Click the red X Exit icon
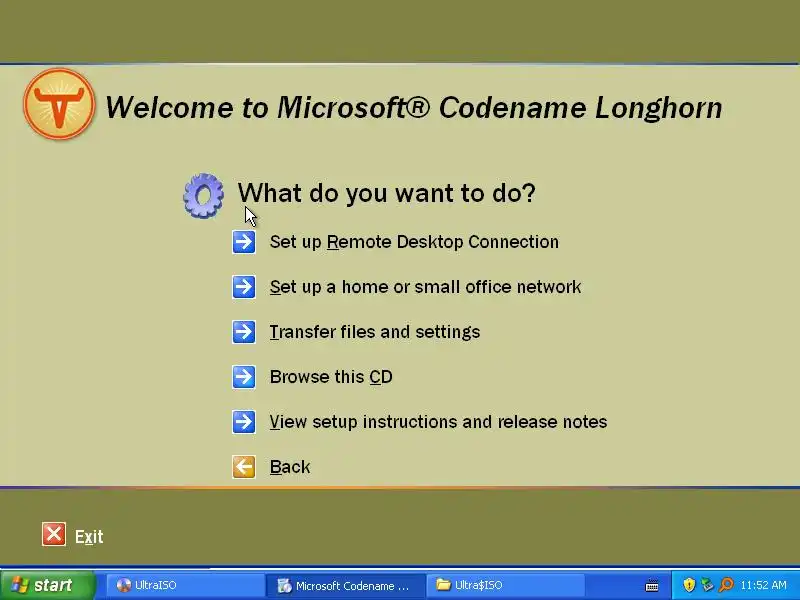800x600 pixels. click(x=54, y=534)
